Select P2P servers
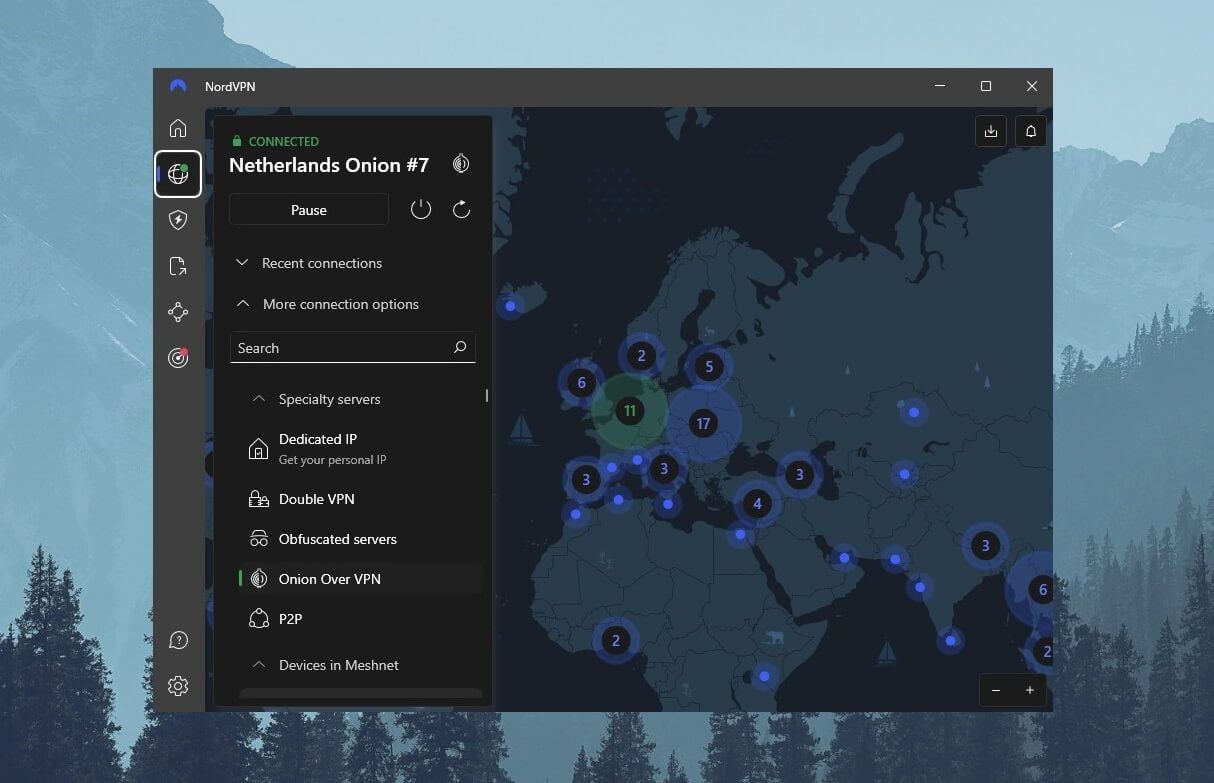This screenshot has height=783, width=1214. tap(360, 619)
